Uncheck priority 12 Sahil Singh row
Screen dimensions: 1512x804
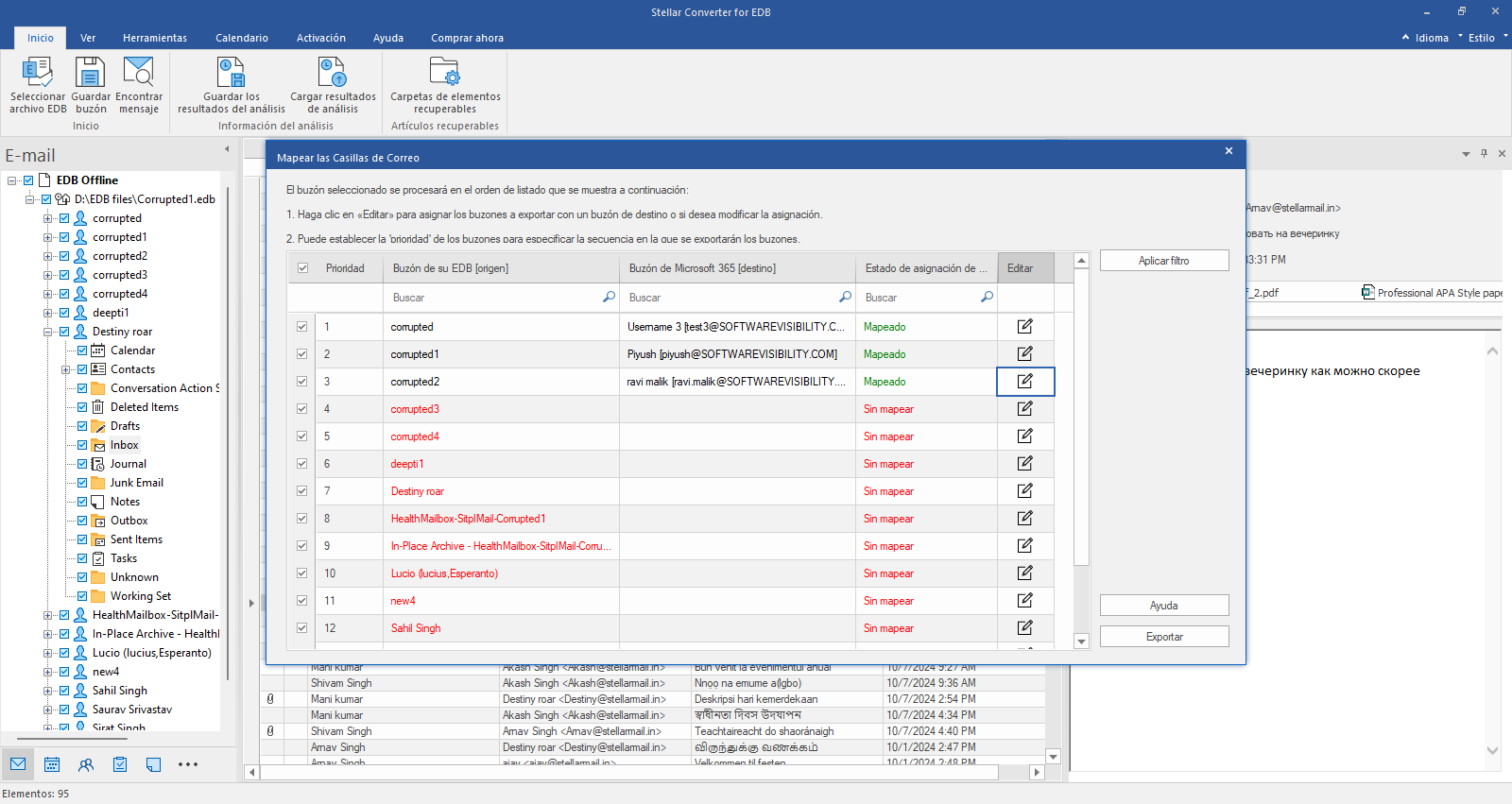(302, 628)
